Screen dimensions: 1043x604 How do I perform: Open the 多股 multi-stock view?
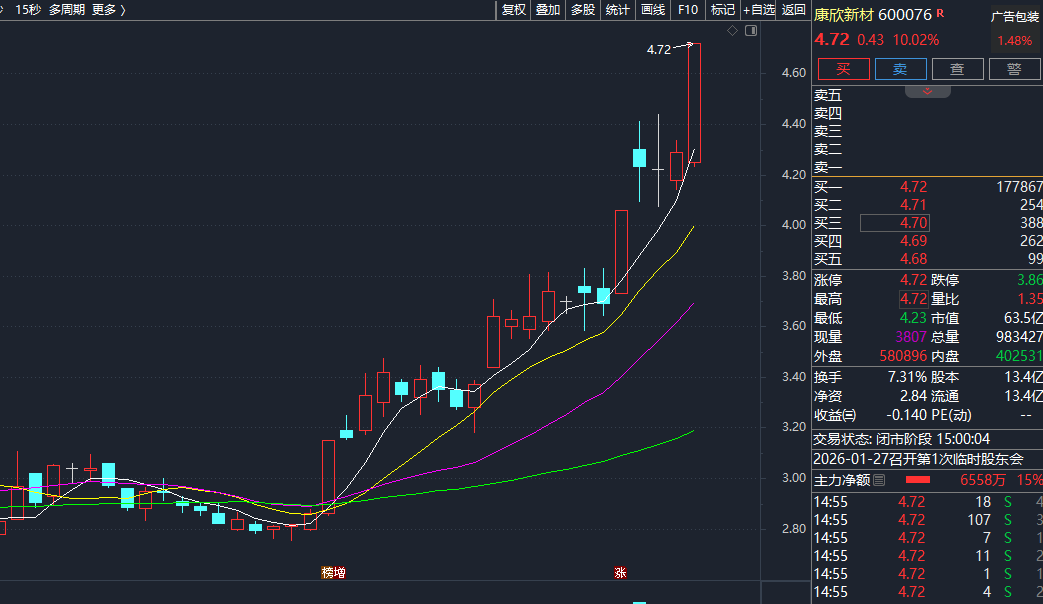tap(582, 10)
